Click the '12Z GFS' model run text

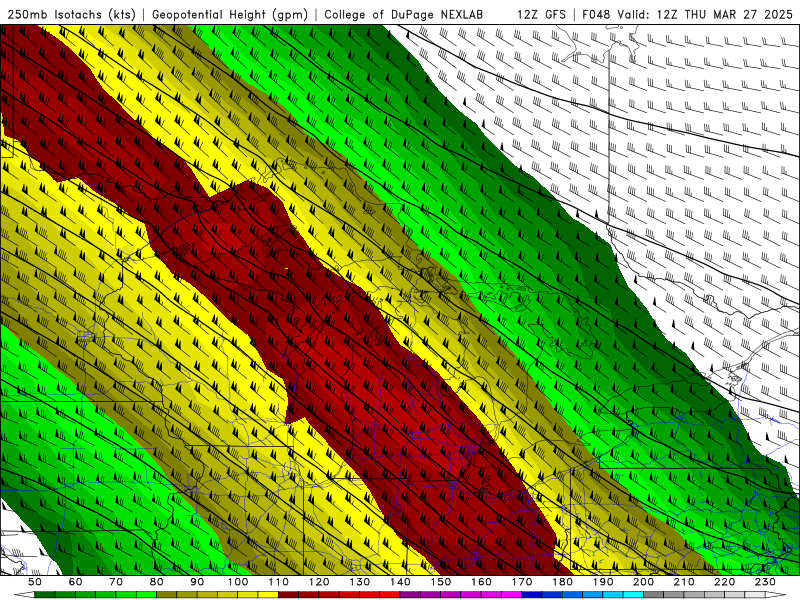541,14
